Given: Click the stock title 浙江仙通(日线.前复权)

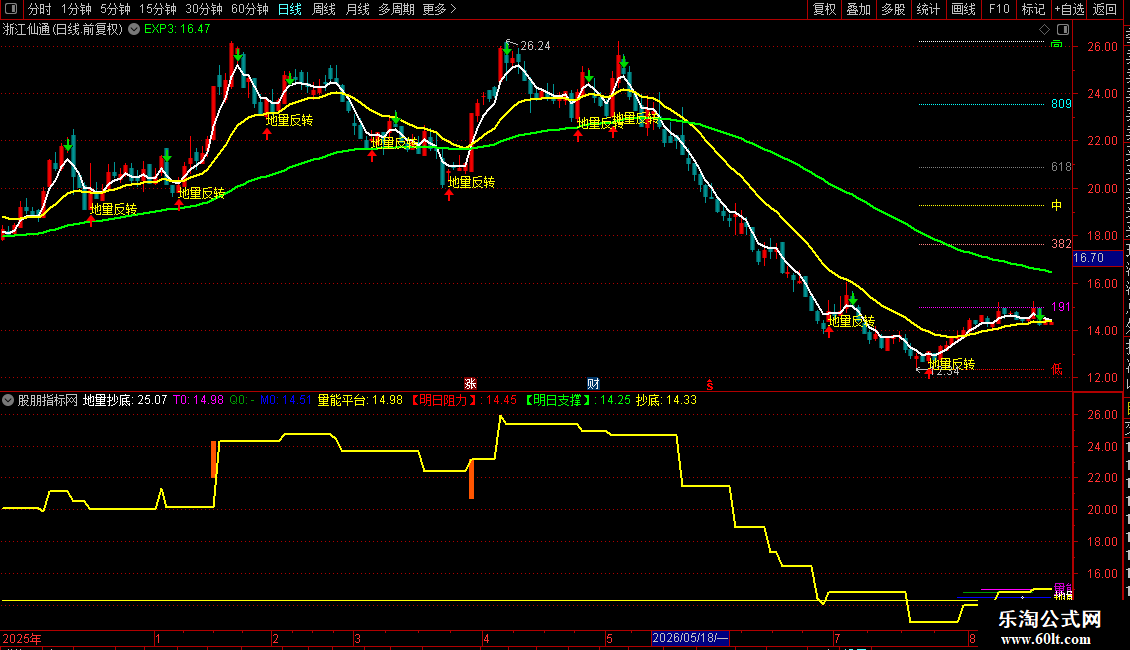Looking at the screenshot, I should point(63,30).
